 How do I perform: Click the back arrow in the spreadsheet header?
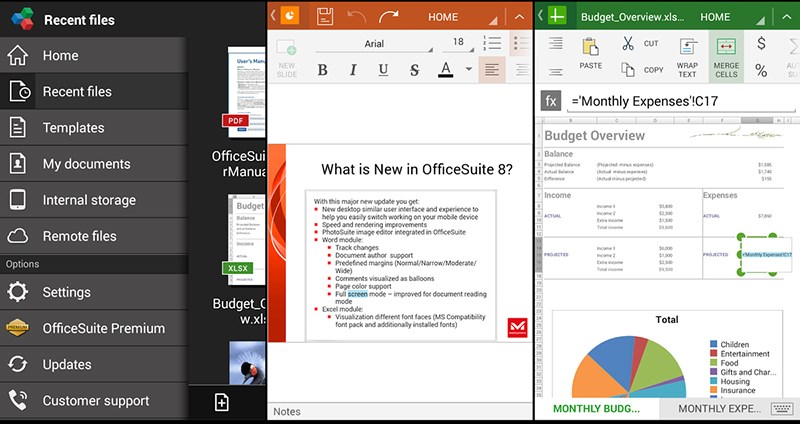(x=540, y=16)
